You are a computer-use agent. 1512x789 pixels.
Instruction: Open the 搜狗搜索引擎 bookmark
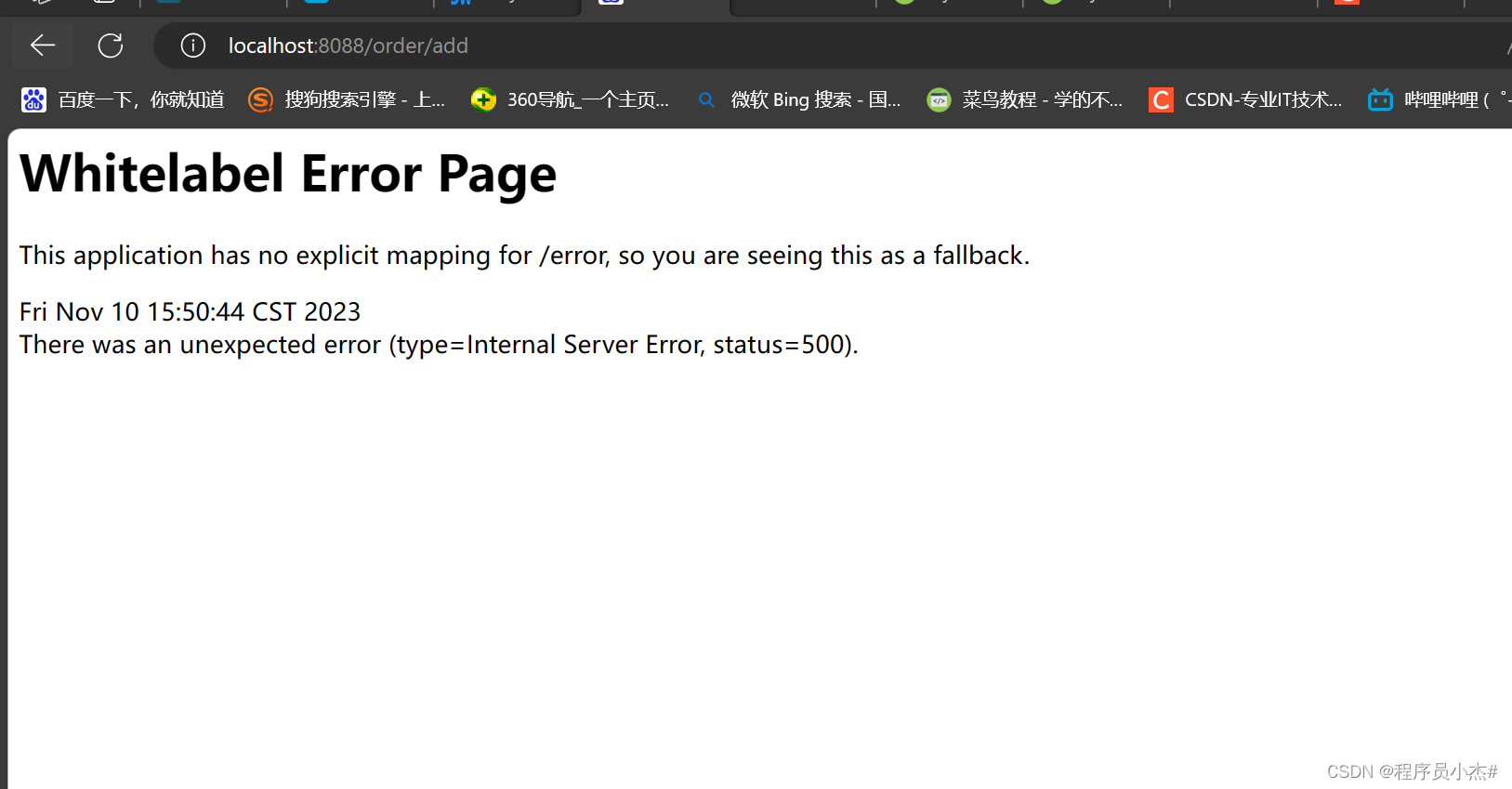[x=348, y=99]
